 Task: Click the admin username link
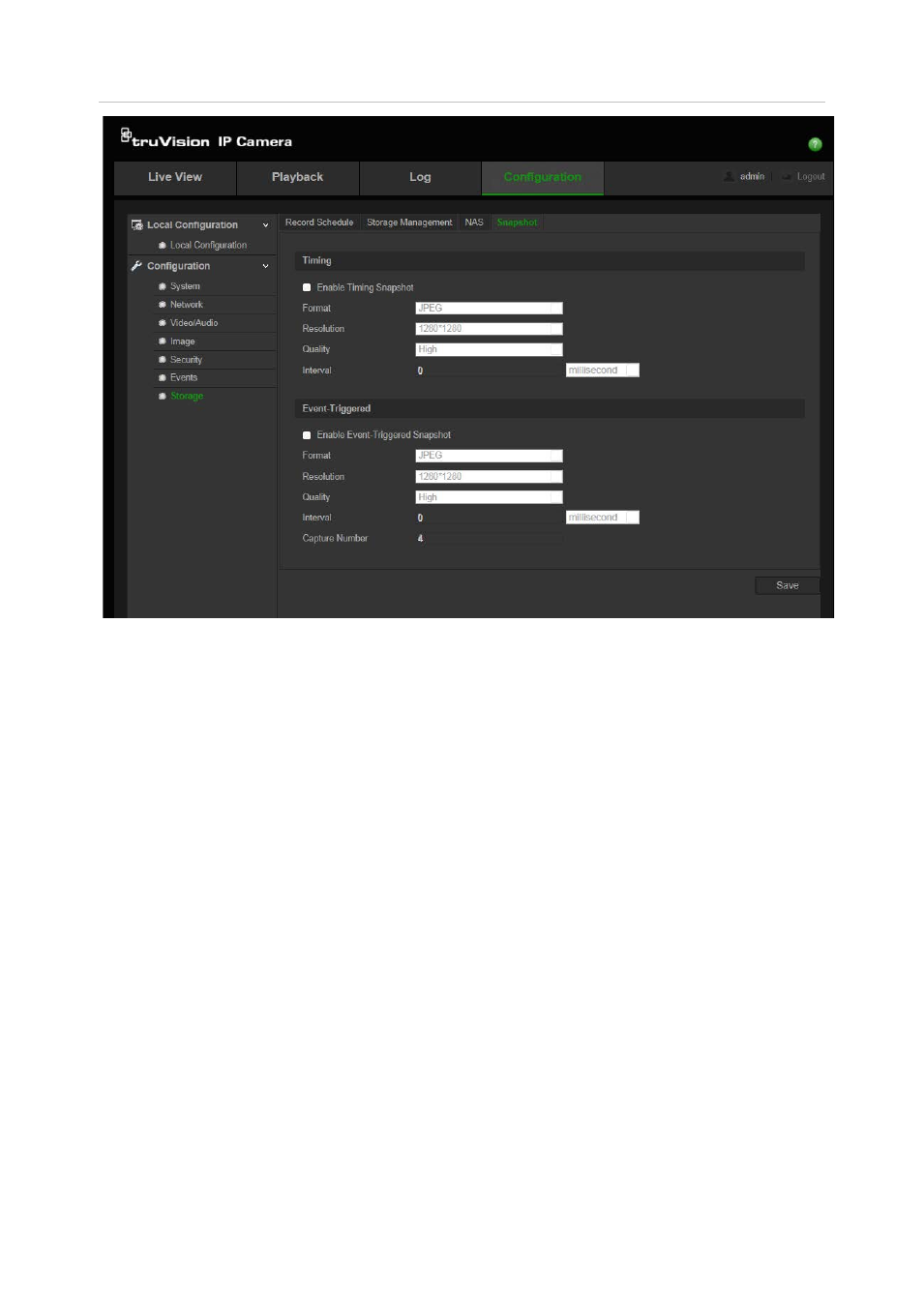coord(752,177)
